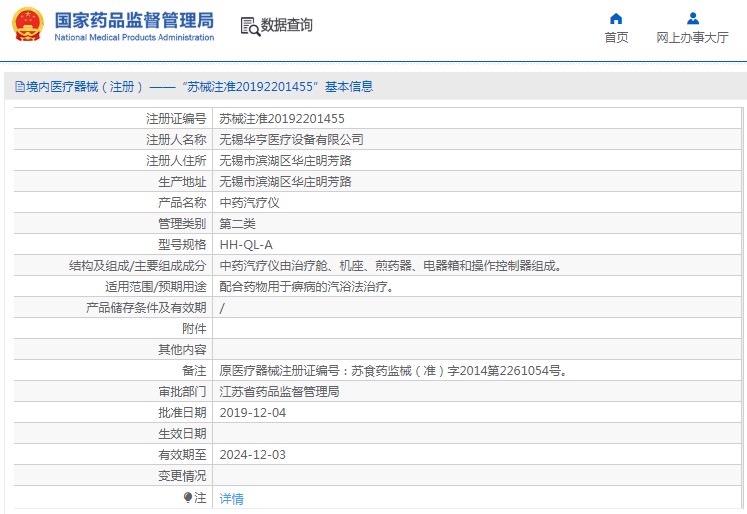Click the 适用范围/预期用途 label
The image size is (747, 514).
[156, 287]
